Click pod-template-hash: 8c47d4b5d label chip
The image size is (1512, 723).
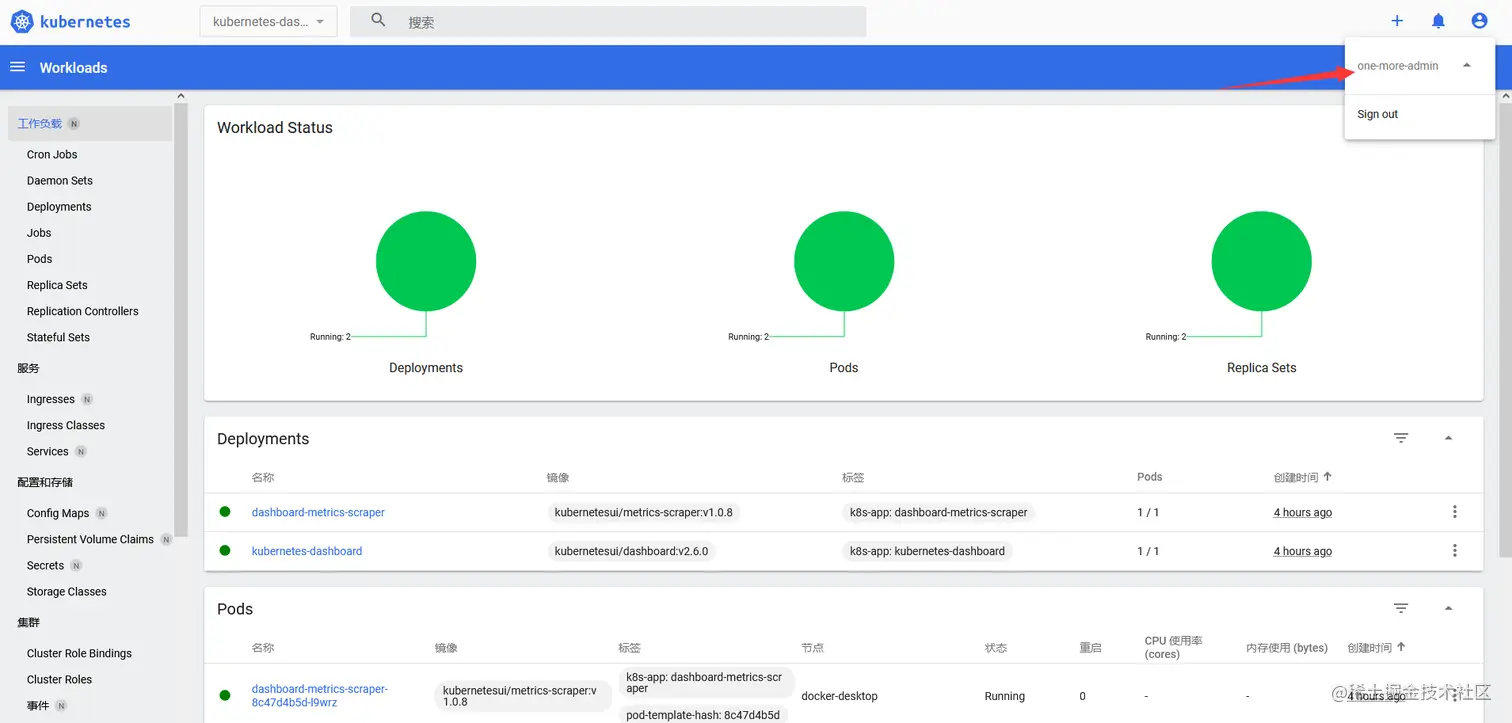[x=703, y=715]
